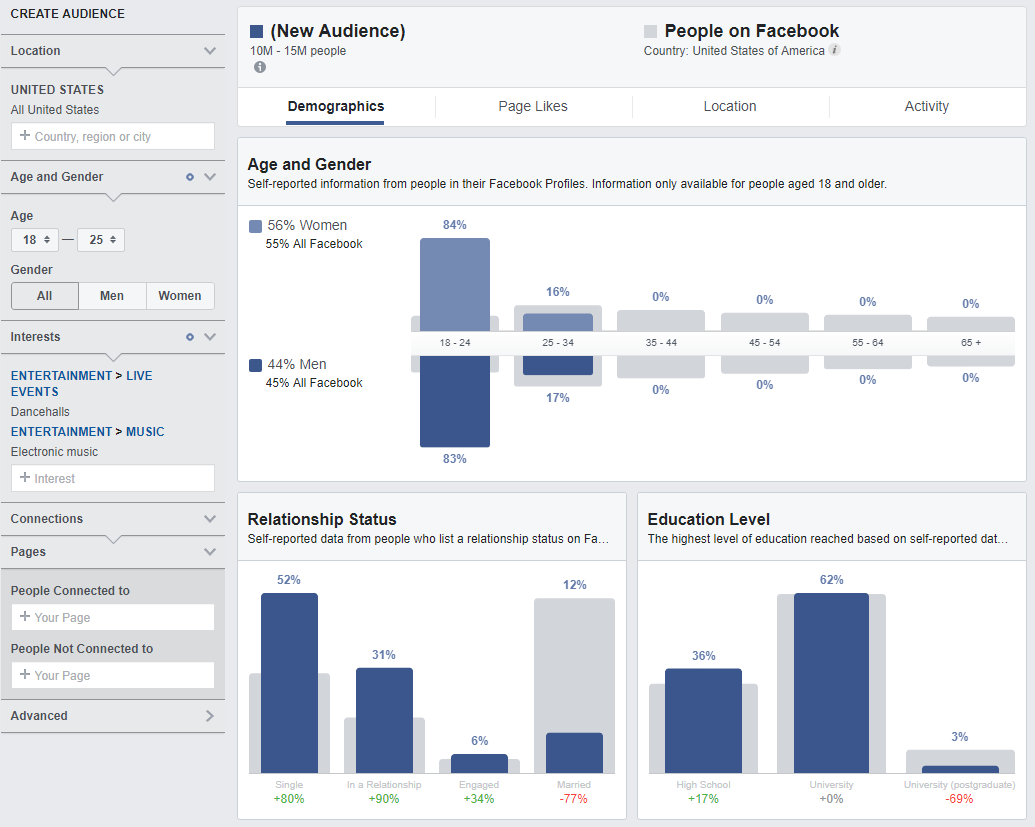Click the men 18 - 24 bar at 83%
Image resolution: width=1035 pixels, height=827 pixels.
[x=455, y=401]
